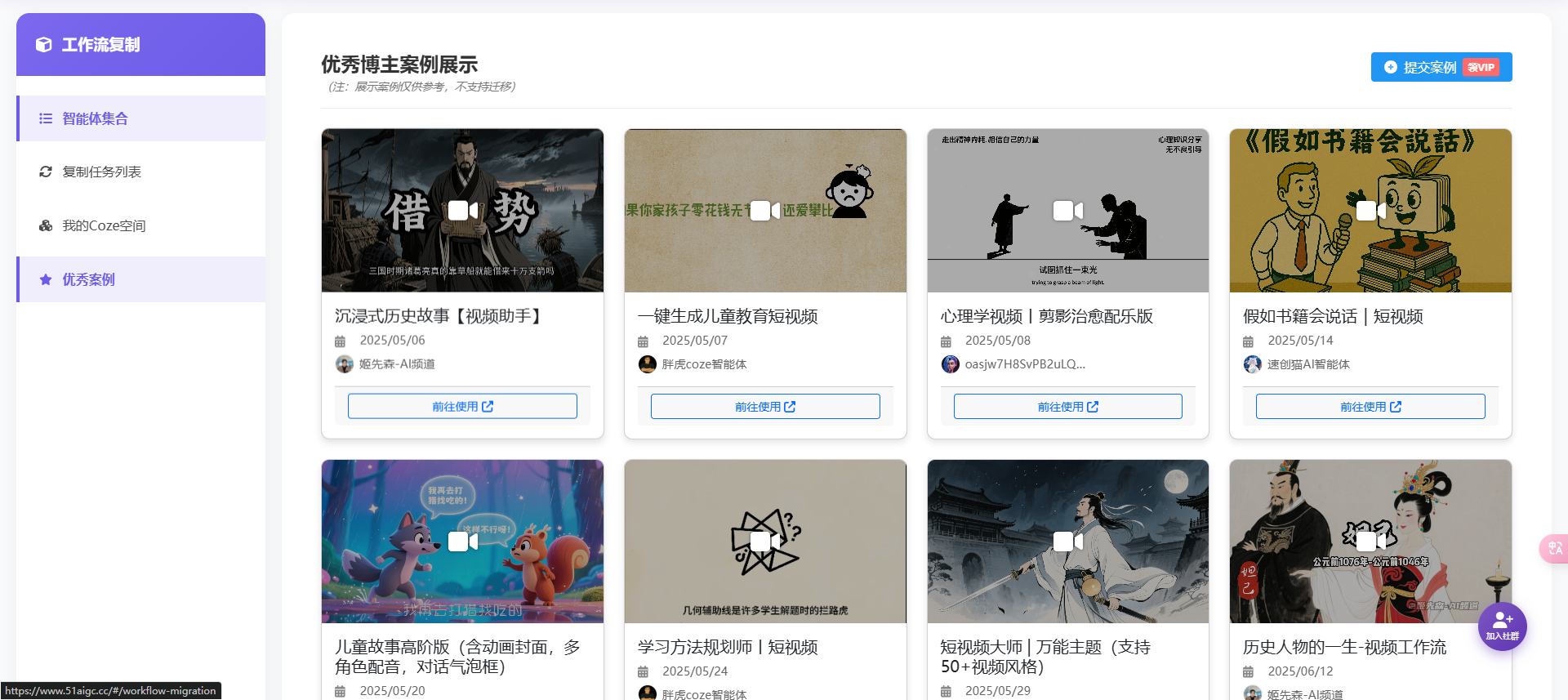
Task: Click the calendar icon beside 2025/05/24
Action: point(643,671)
